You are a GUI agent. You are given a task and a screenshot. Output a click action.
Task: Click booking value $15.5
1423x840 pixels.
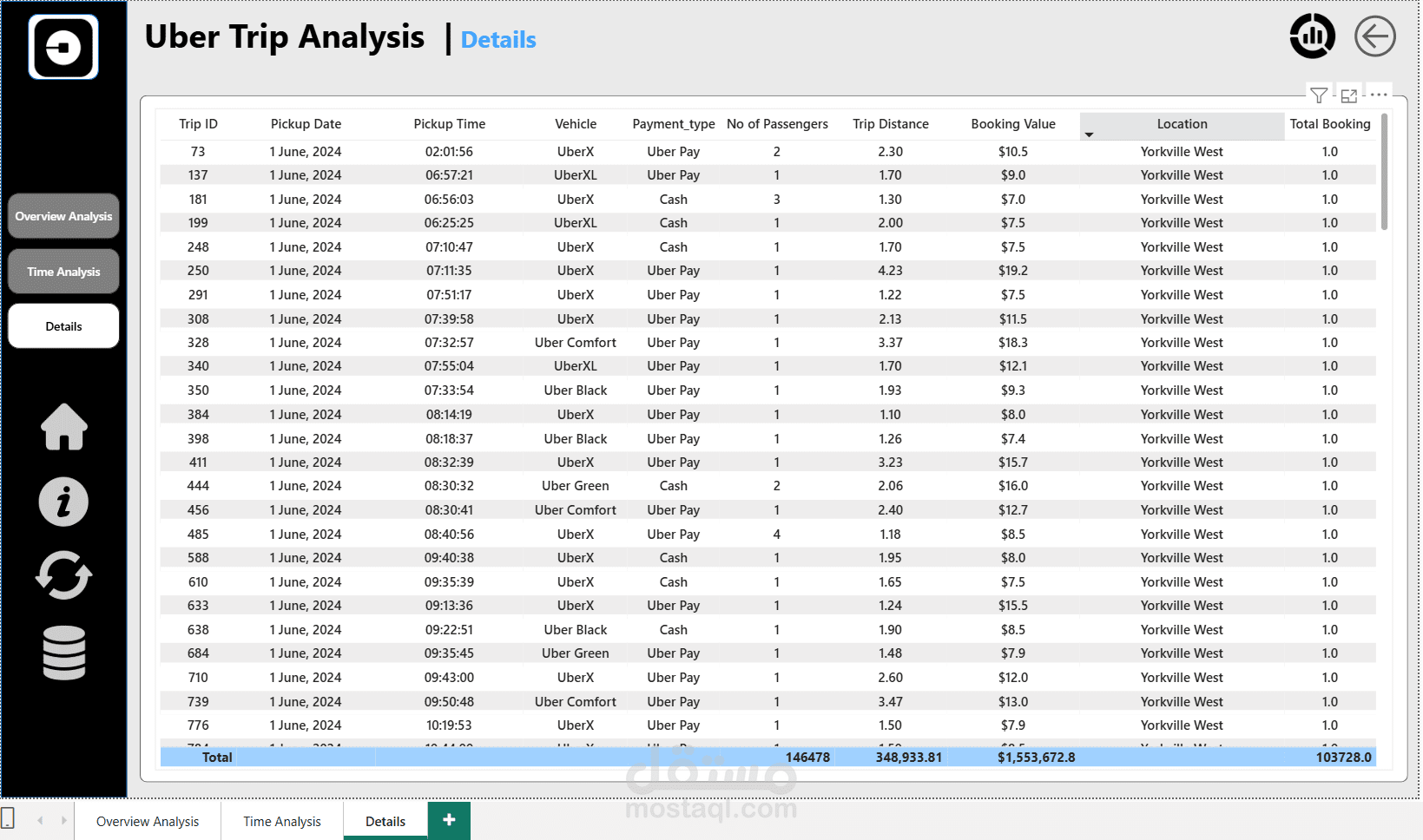tap(1013, 606)
